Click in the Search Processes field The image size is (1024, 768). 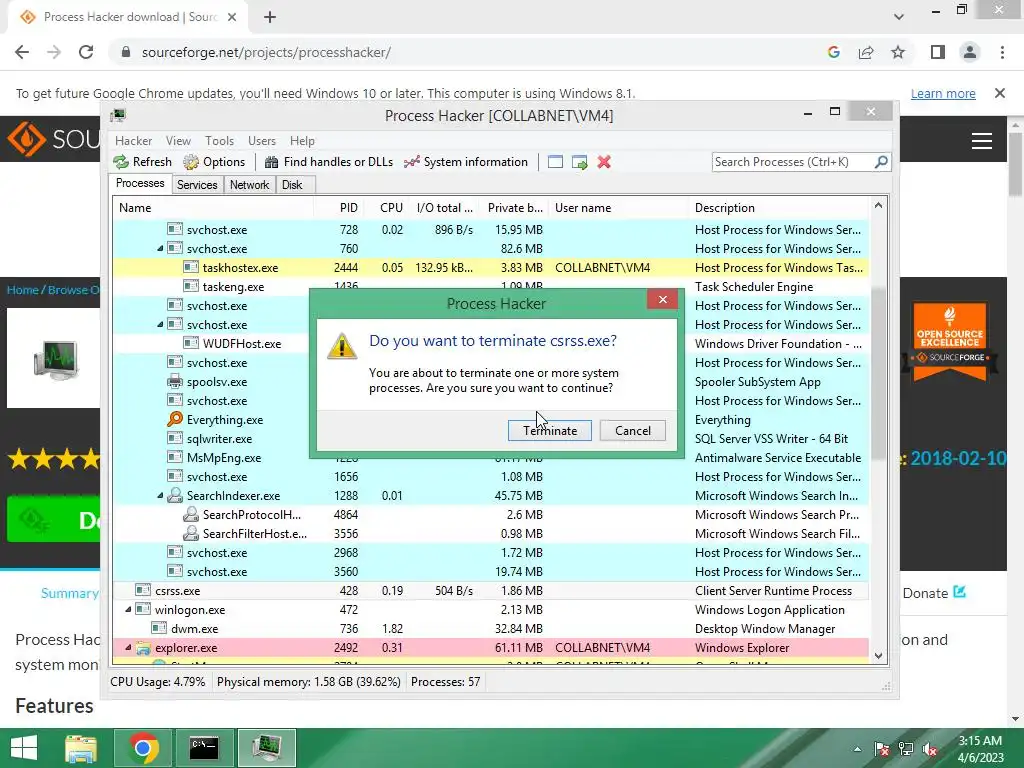point(793,161)
